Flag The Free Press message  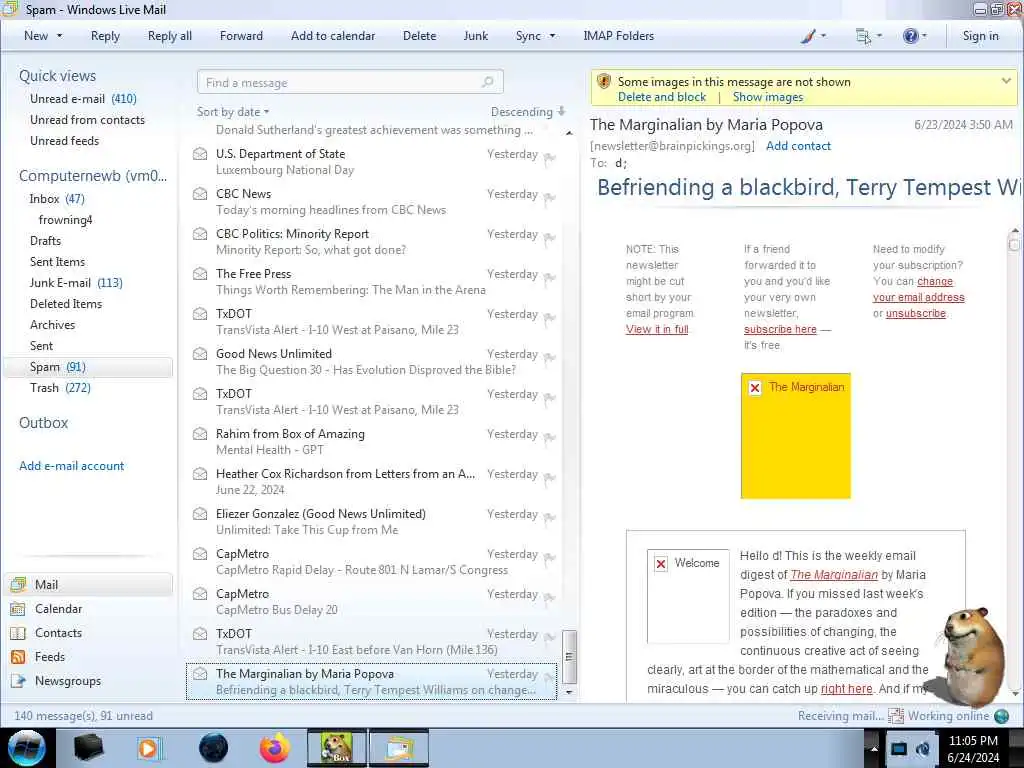point(550,278)
